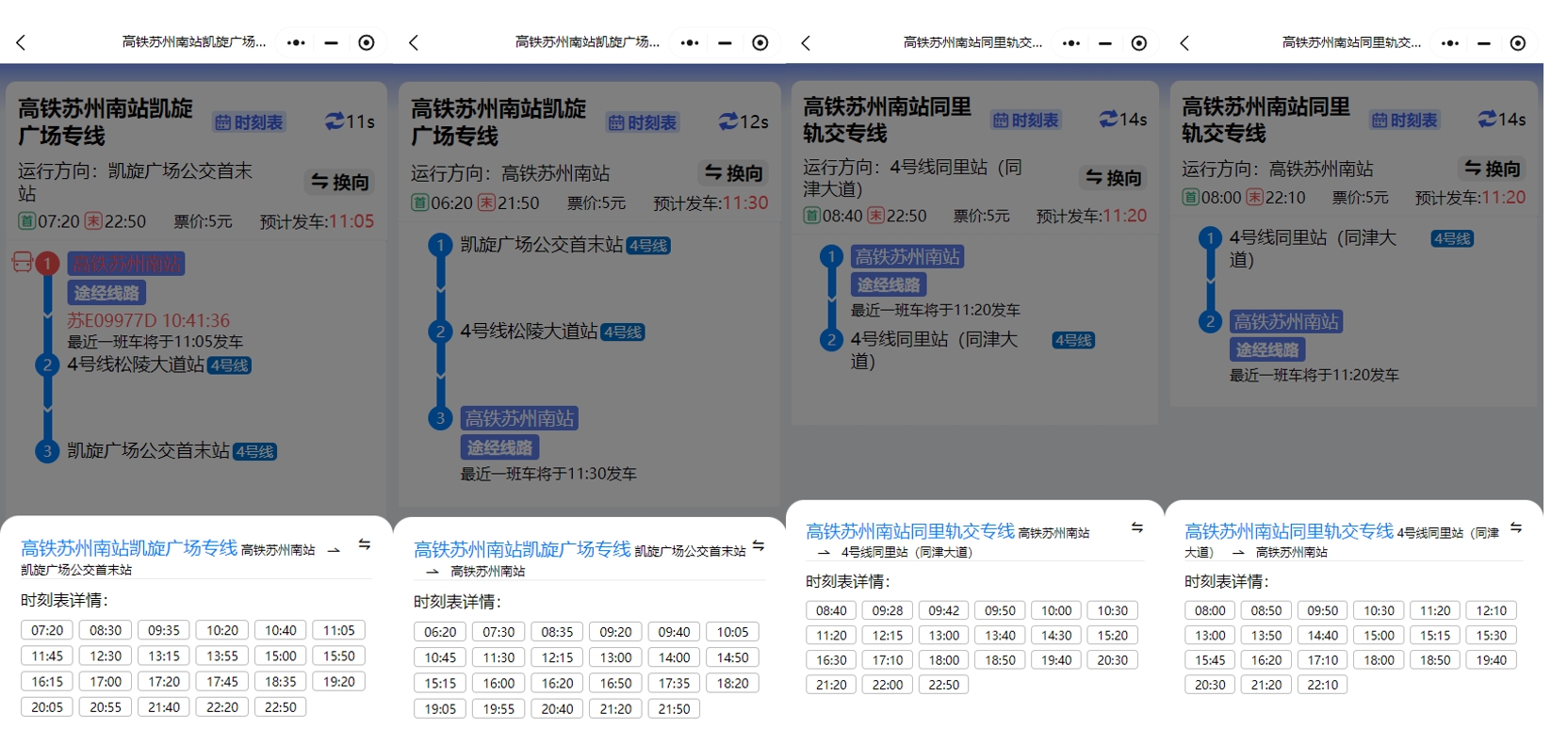Open 时刻表 in the 预计发车 11:20 panel toward 4号线同里站
This screenshot has width=1568, height=729.
click(x=1026, y=120)
